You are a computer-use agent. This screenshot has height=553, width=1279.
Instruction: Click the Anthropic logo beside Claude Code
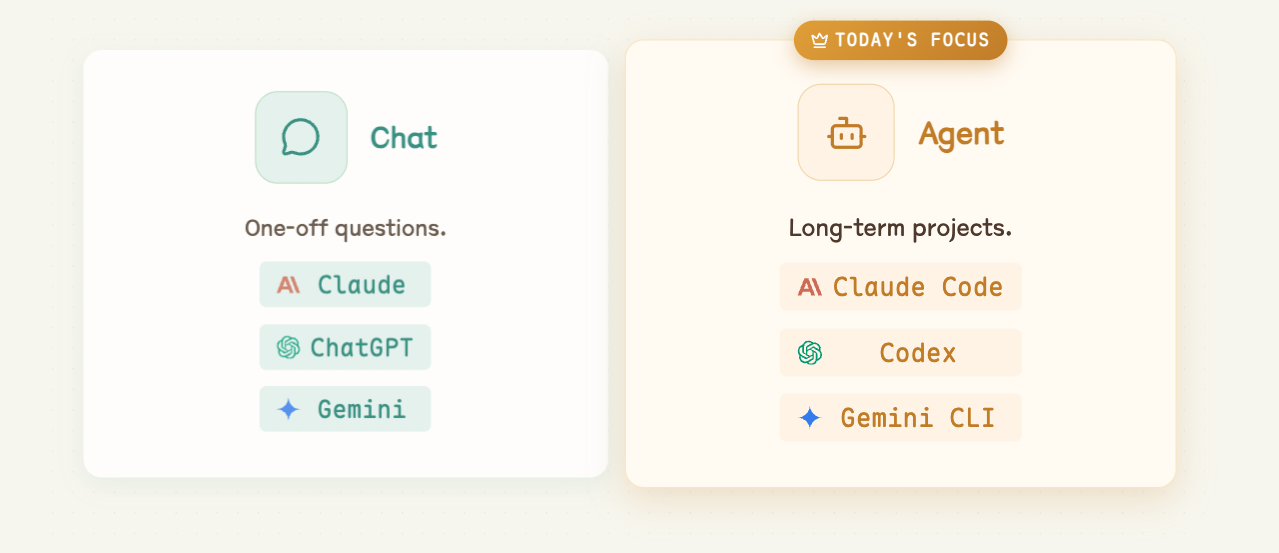coord(810,288)
